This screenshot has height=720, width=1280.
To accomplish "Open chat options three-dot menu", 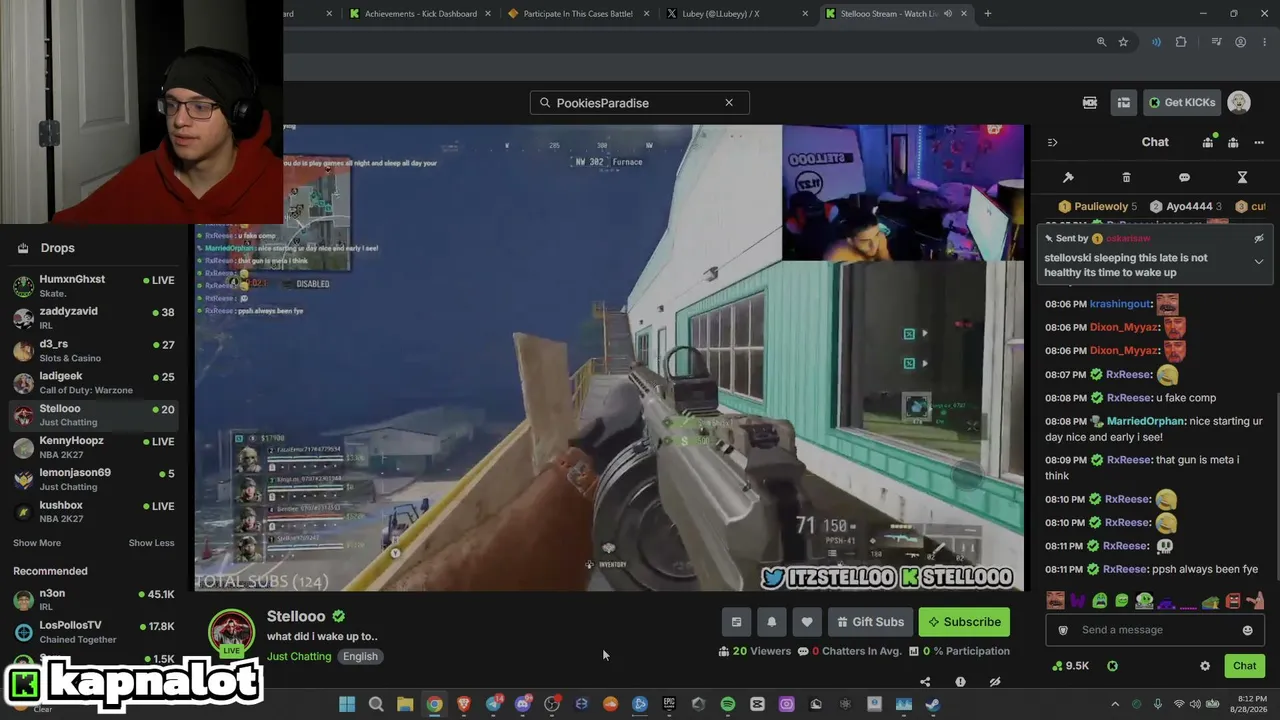I will 1259,142.
